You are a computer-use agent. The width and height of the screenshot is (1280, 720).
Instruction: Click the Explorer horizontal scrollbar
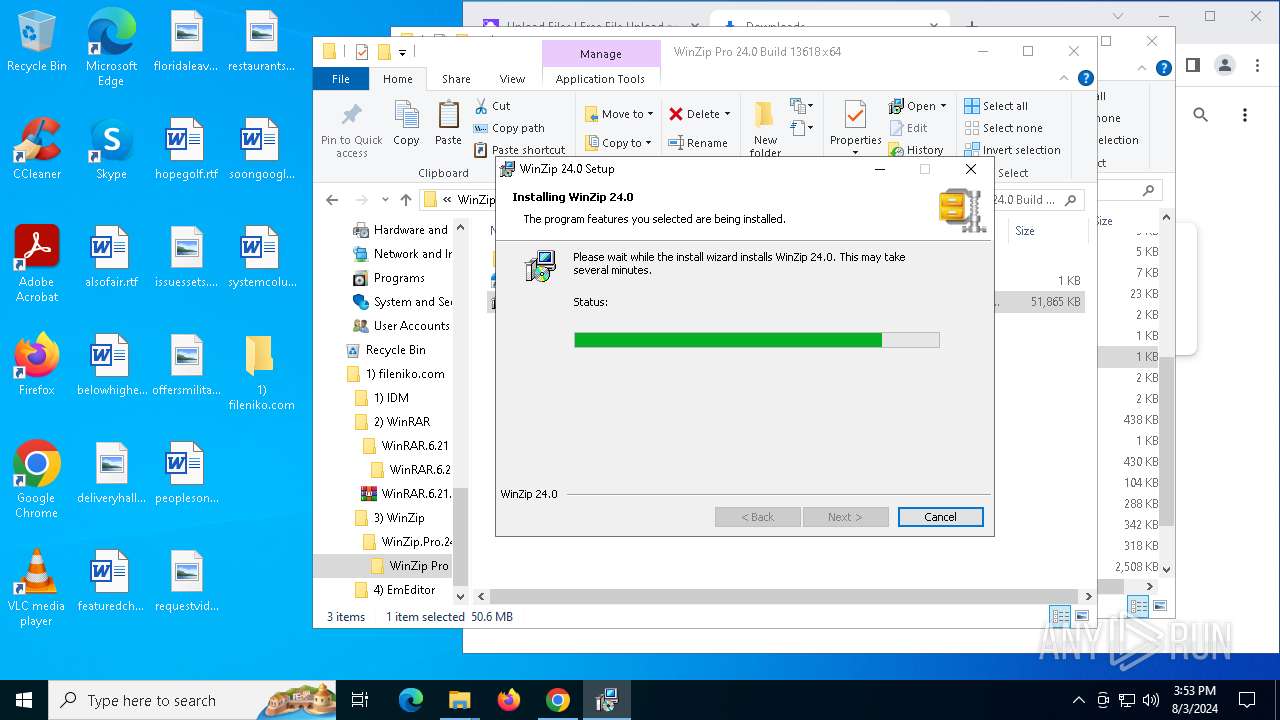[785, 596]
